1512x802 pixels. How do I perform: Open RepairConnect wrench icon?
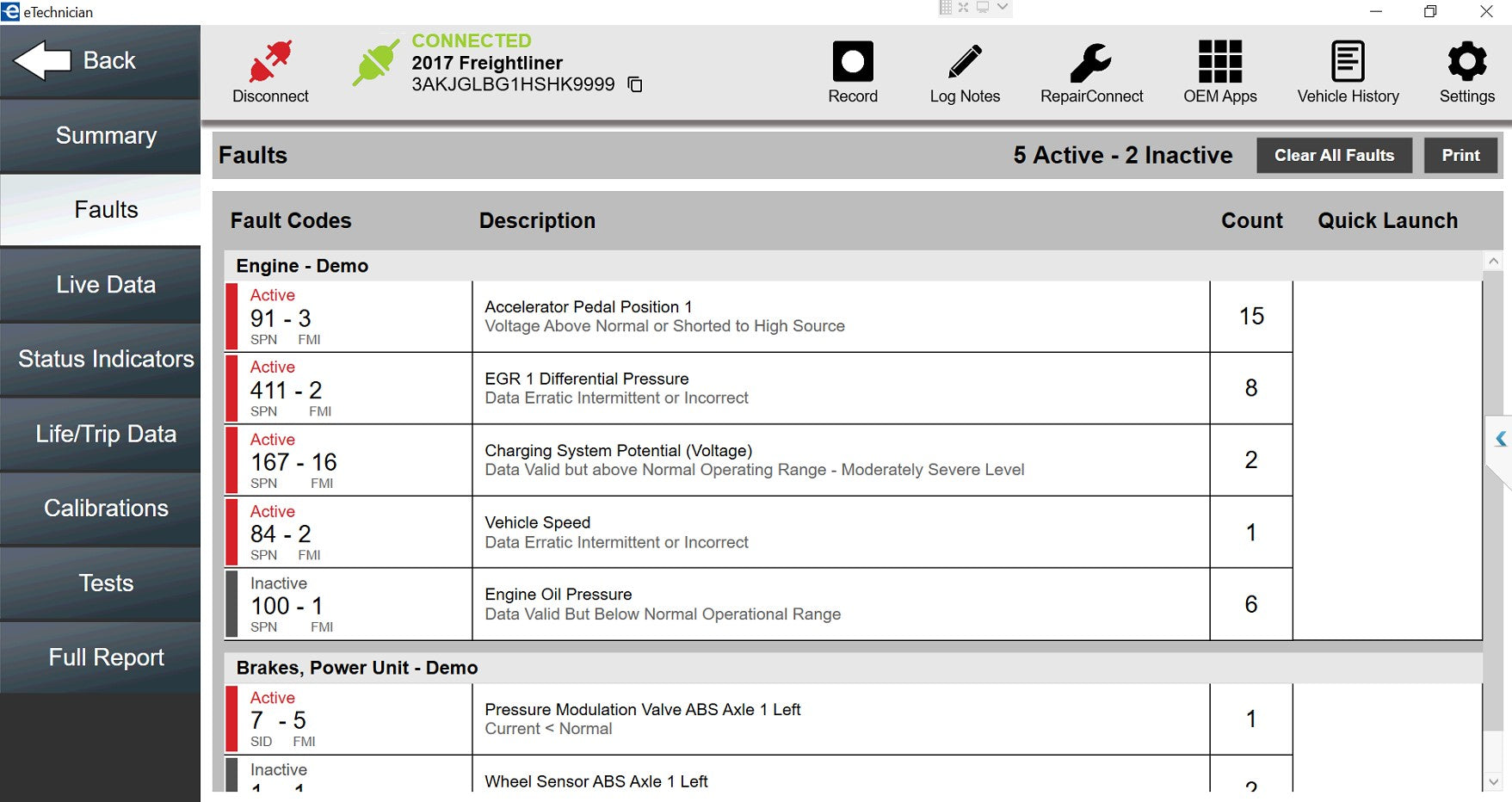tap(1090, 62)
